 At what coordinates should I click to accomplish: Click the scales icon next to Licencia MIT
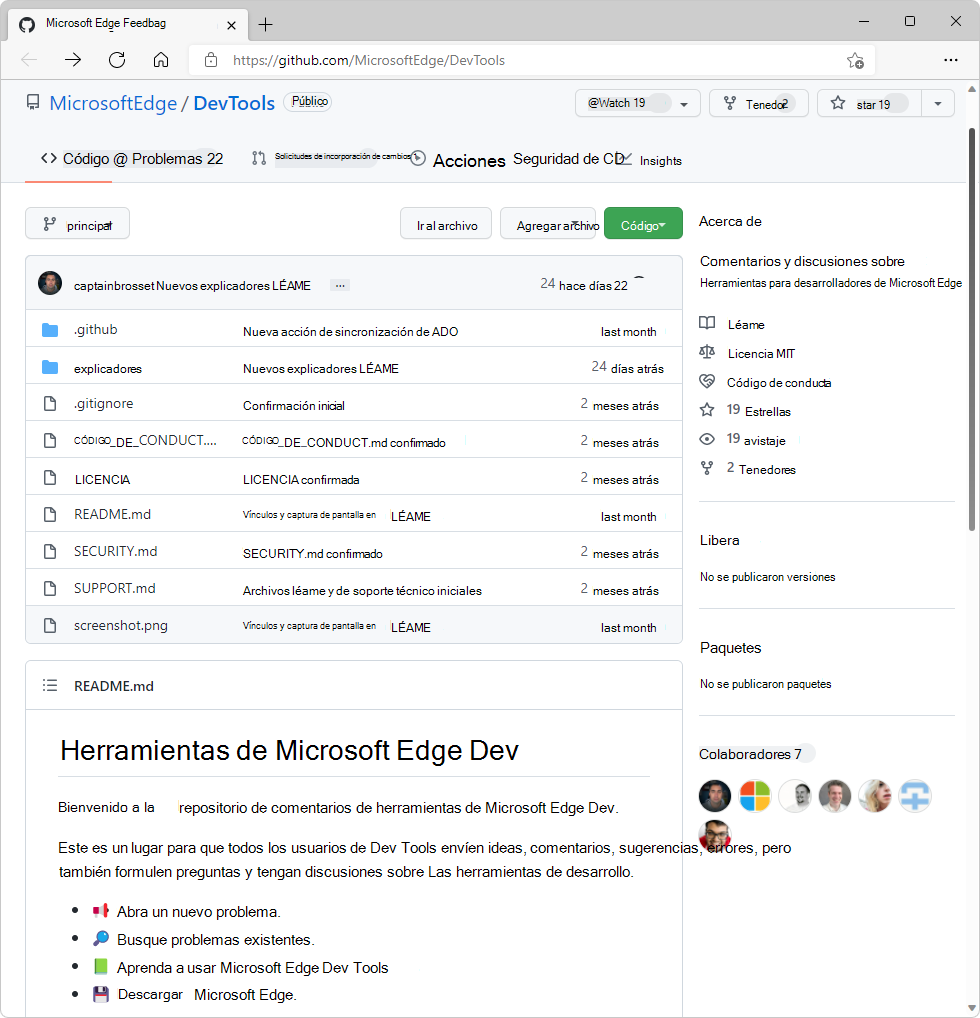tap(707, 352)
